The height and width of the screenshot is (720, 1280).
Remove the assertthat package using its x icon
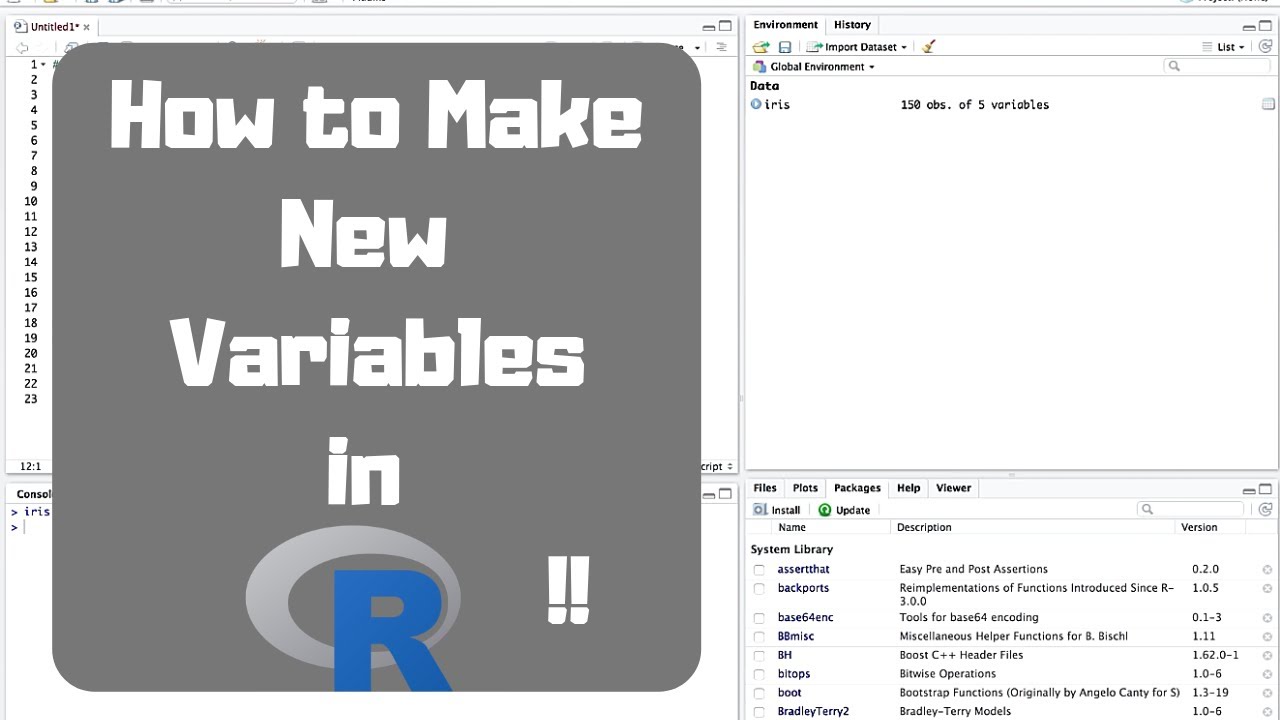pos(1267,570)
